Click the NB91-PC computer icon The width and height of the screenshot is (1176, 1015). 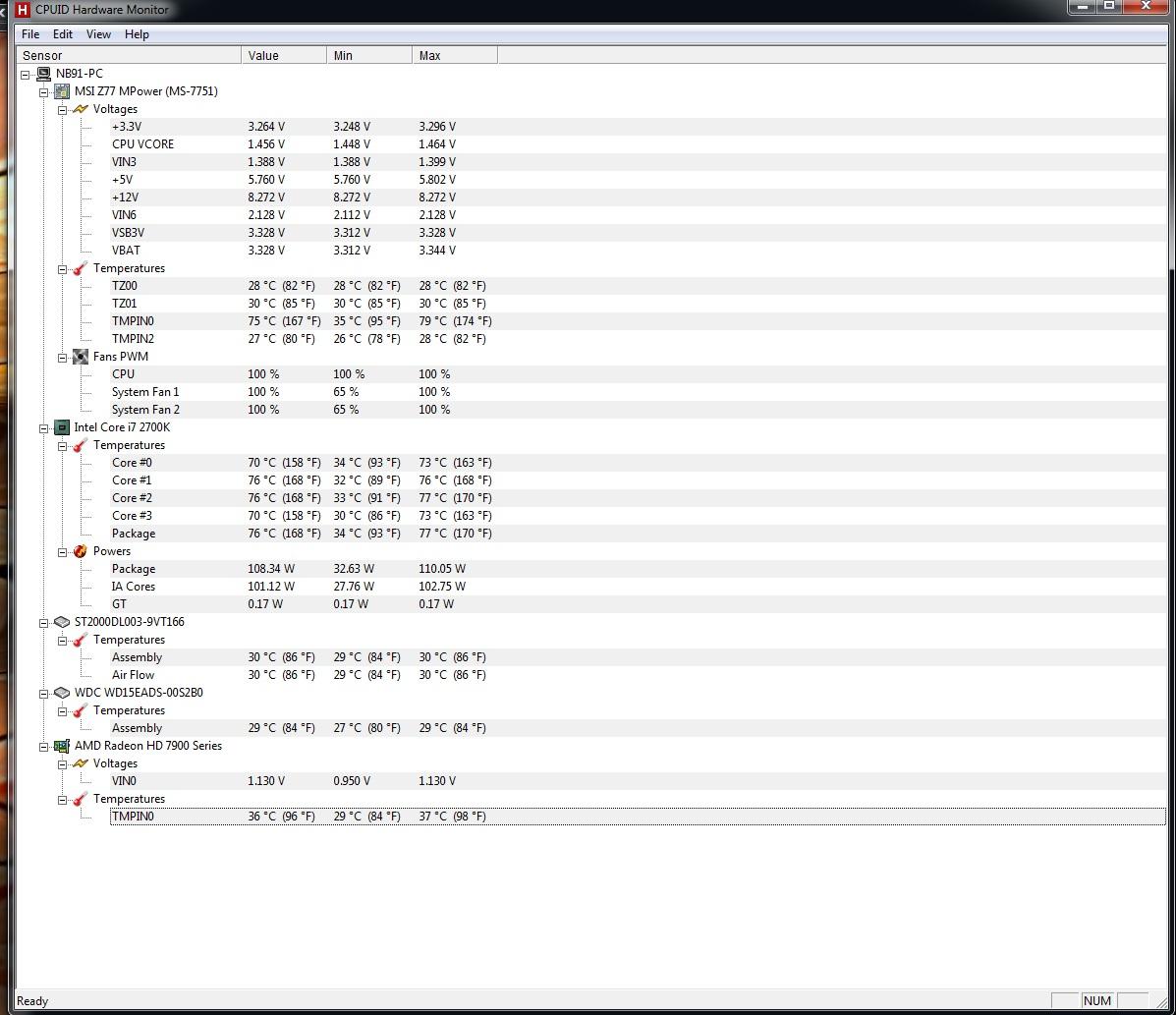pyautogui.click(x=43, y=74)
